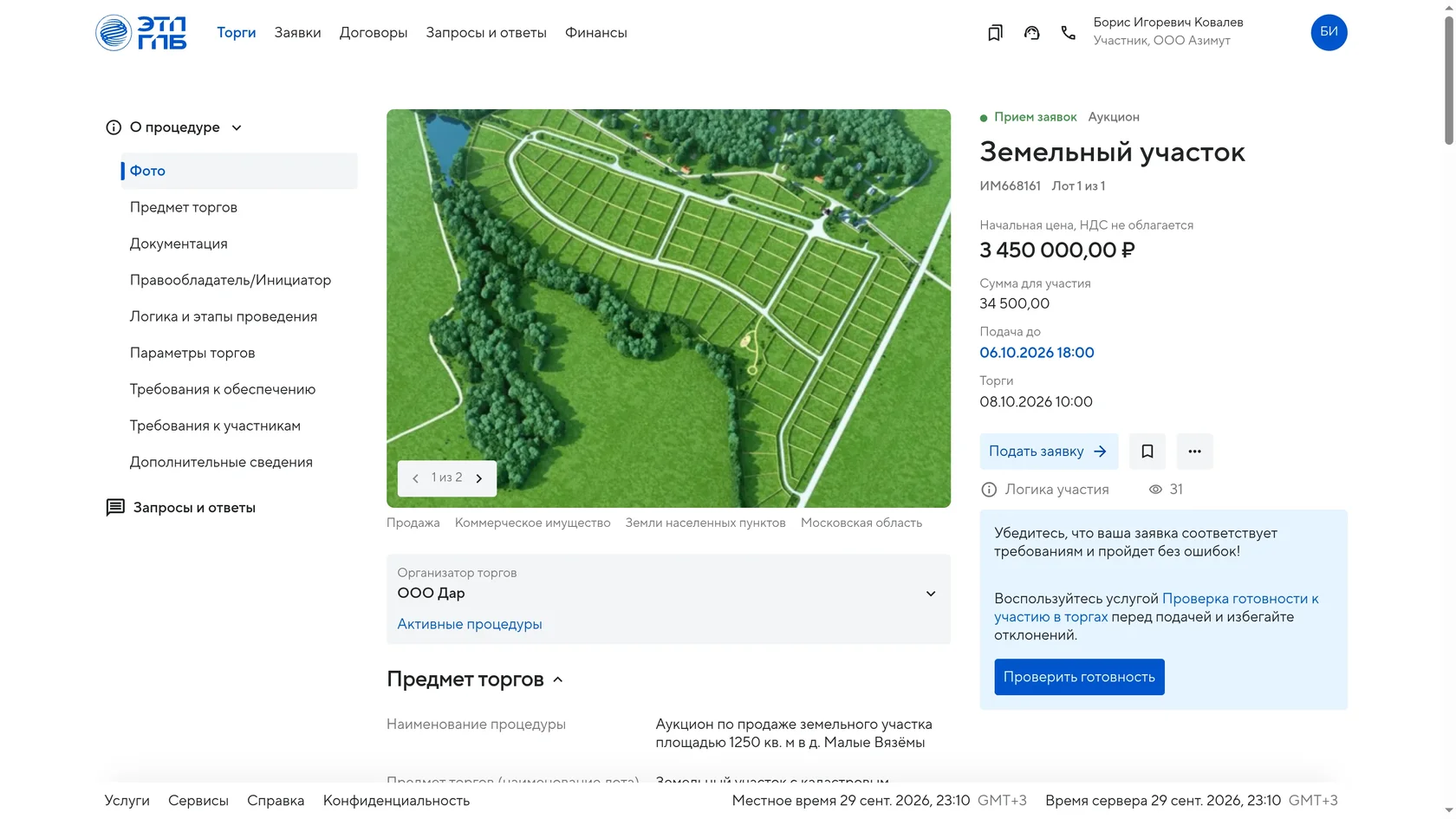Select Фото in the sidebar
The width and height of the screenshot is (1456, 819).
[x=239, y=171]
